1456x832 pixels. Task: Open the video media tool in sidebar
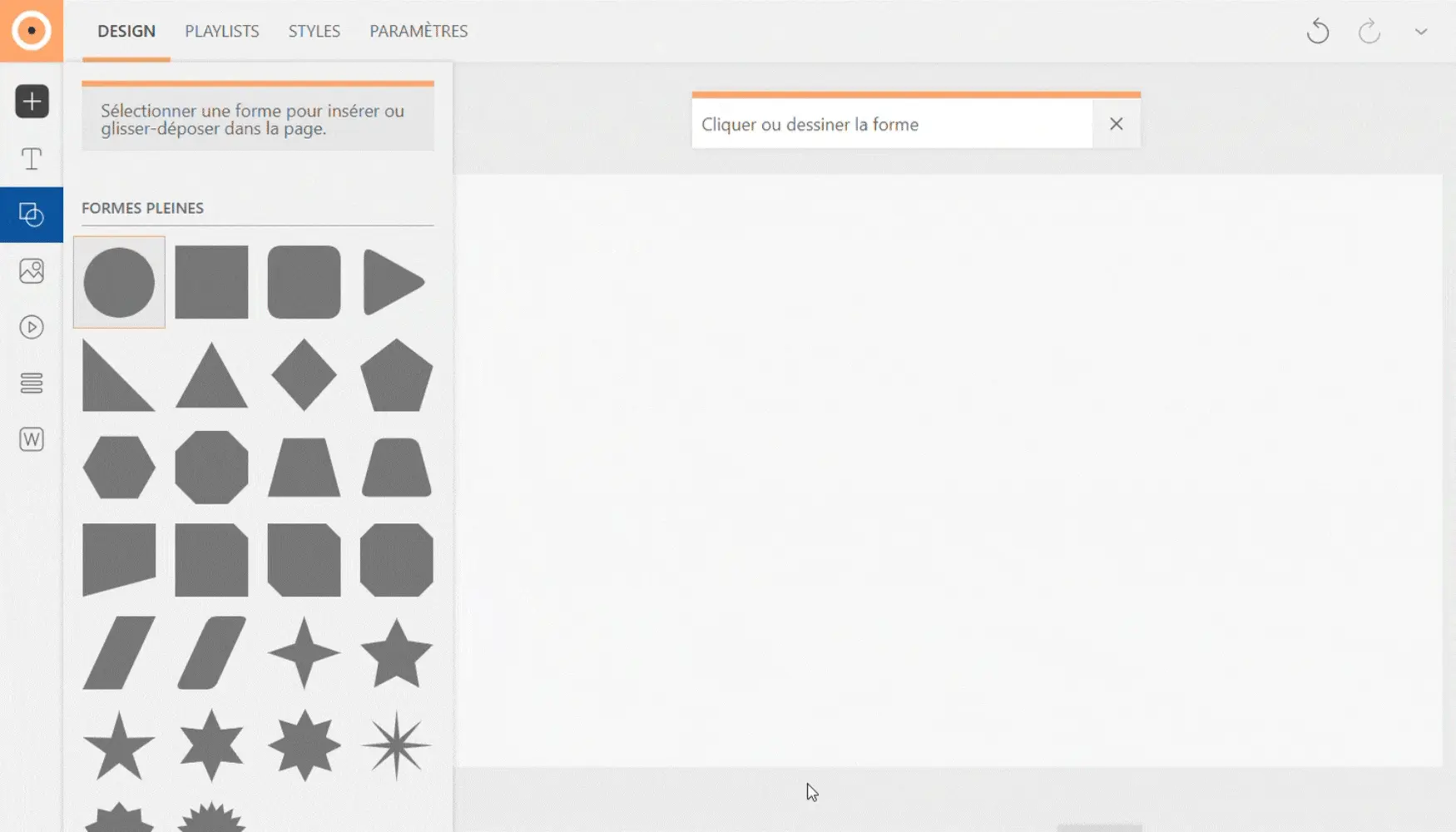[32, 327]
